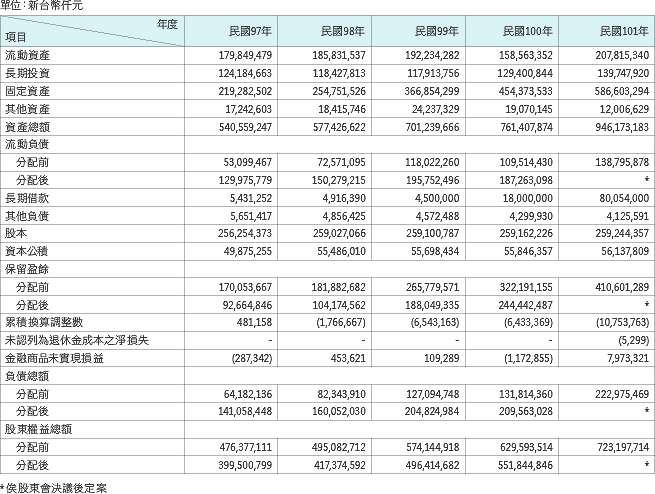Select value 7,973,321 in 金融商品未實現損益 row
The width and height of the screenshot is (655, 494).
click(627, 358)
